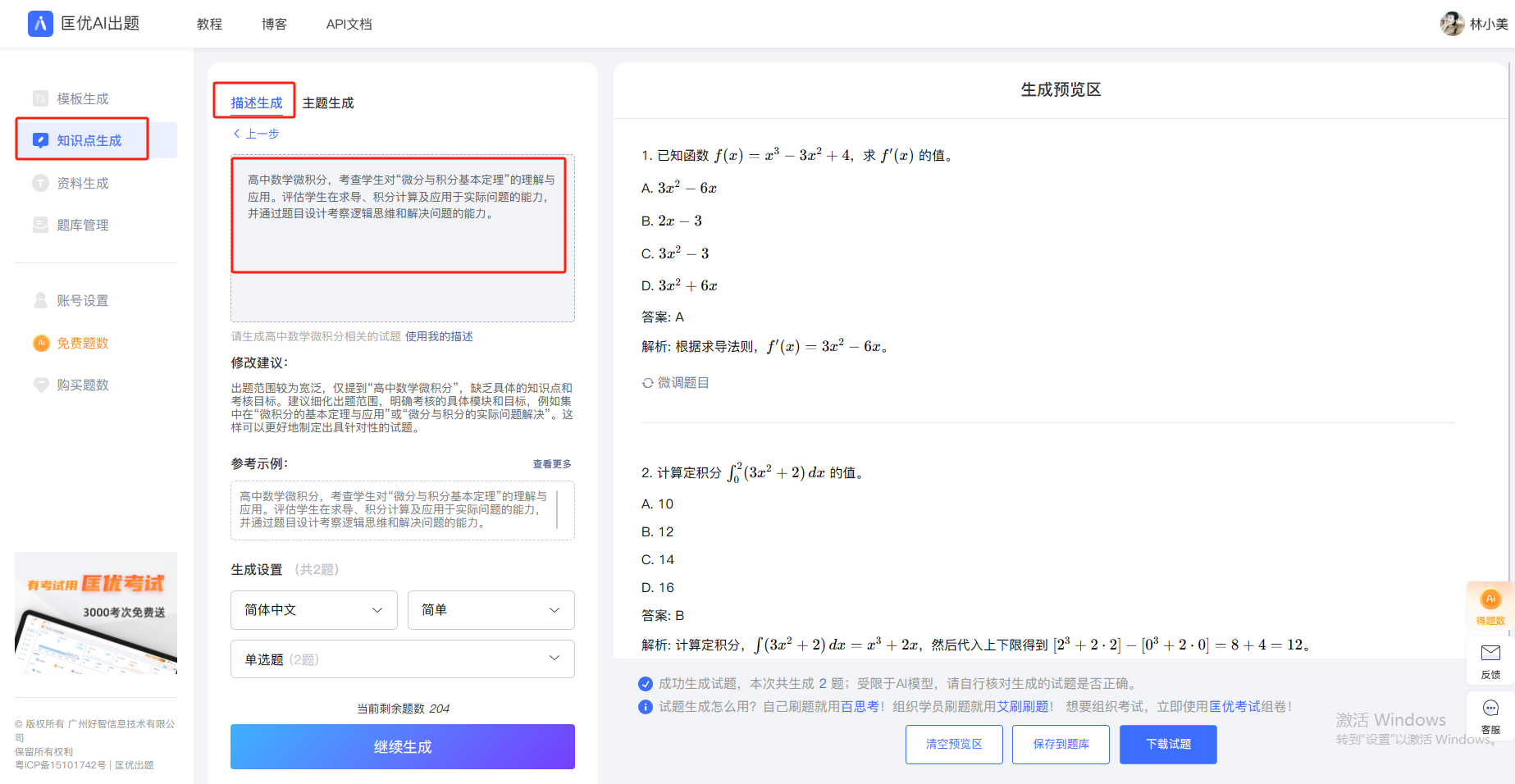Open the 题库管理 sidebar icon
The width and height of the screenshot is (1515, 784).
pyautogui.click(x=40, y=225)
